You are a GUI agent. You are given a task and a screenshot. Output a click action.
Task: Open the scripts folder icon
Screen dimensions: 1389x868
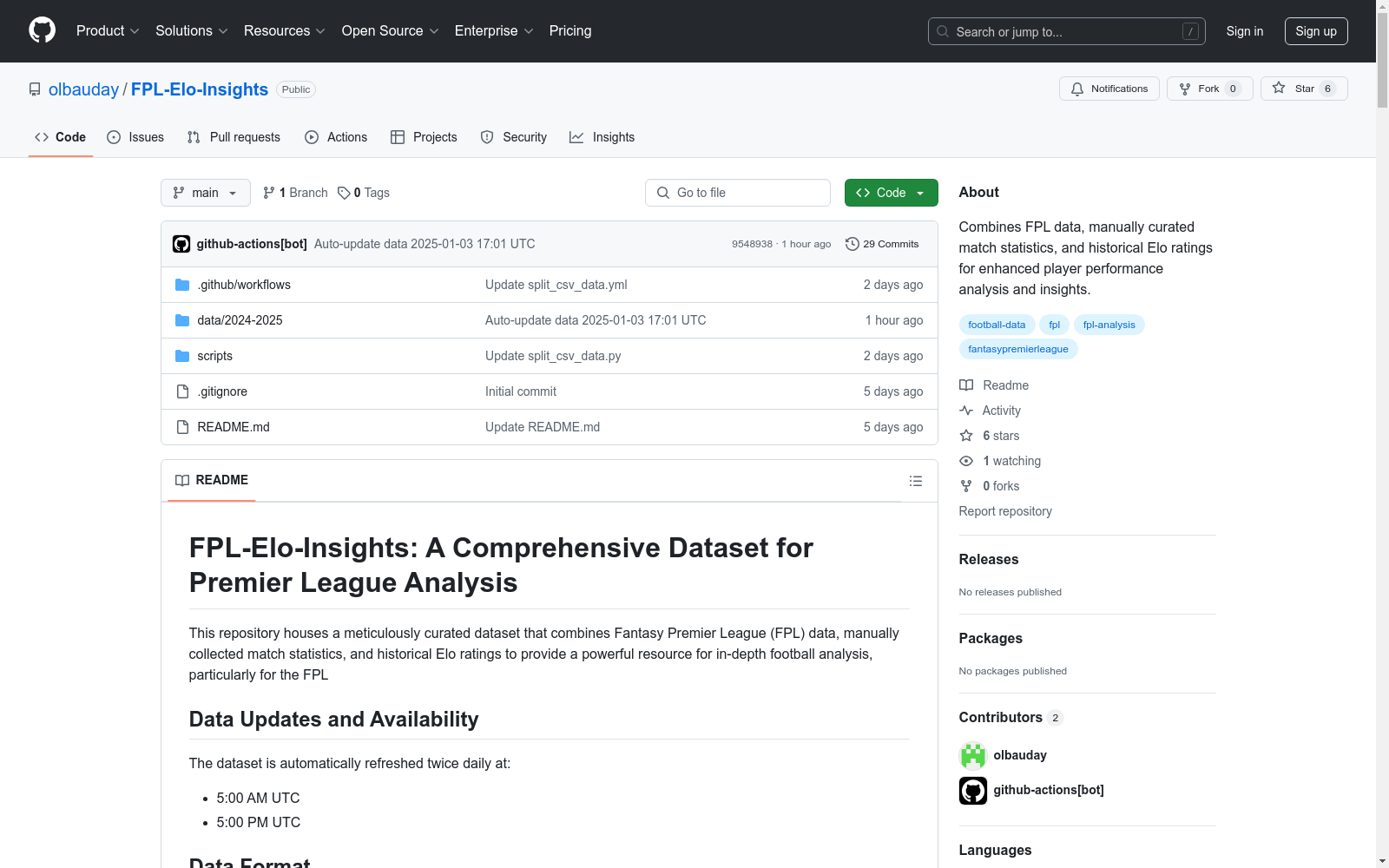pos(182,356)
